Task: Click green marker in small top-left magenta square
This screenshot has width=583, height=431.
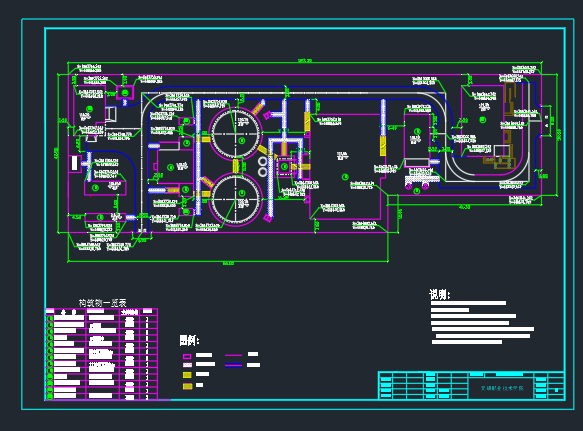Action: pyautogui.click(x=125, y=92)
